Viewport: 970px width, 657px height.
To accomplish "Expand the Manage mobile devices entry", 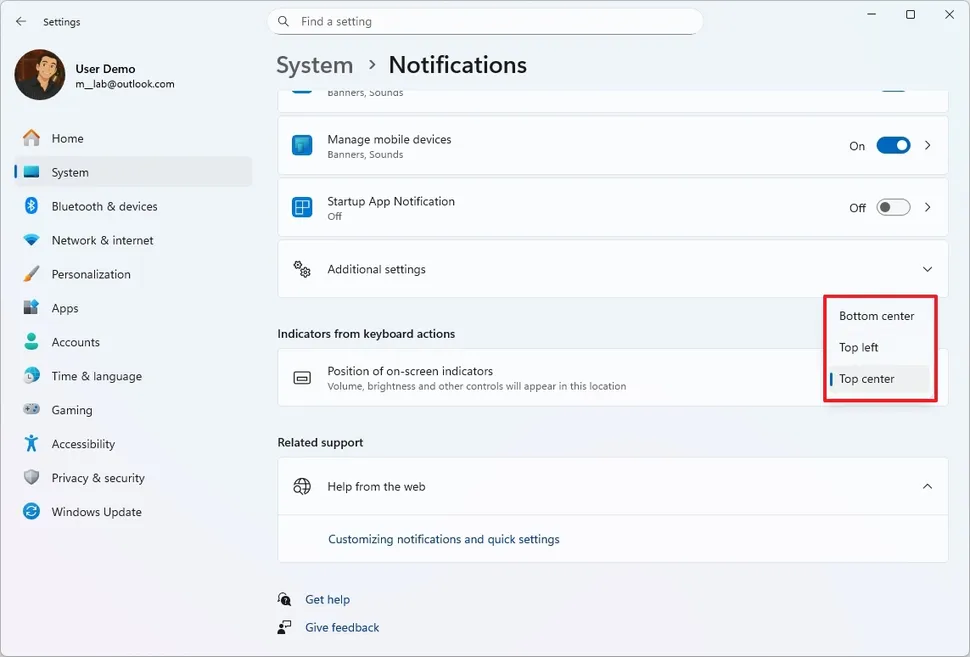I will 927,145.
